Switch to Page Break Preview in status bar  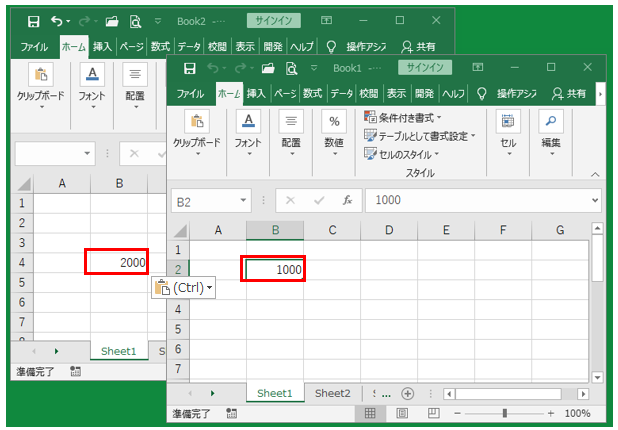click(x=434, y=413)
